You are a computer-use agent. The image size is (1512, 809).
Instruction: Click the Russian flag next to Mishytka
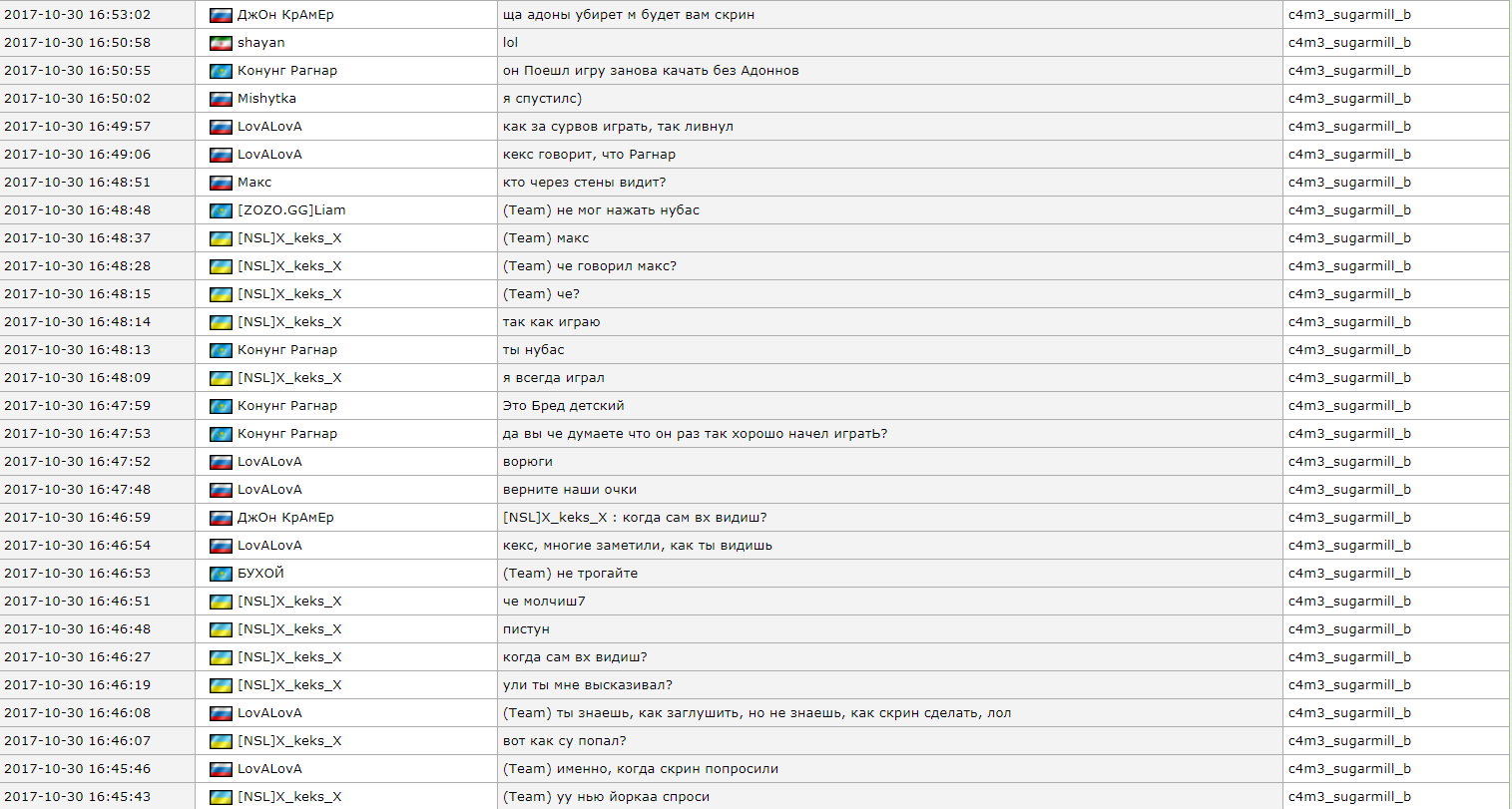pyautogui.click(x=221, y=99)
